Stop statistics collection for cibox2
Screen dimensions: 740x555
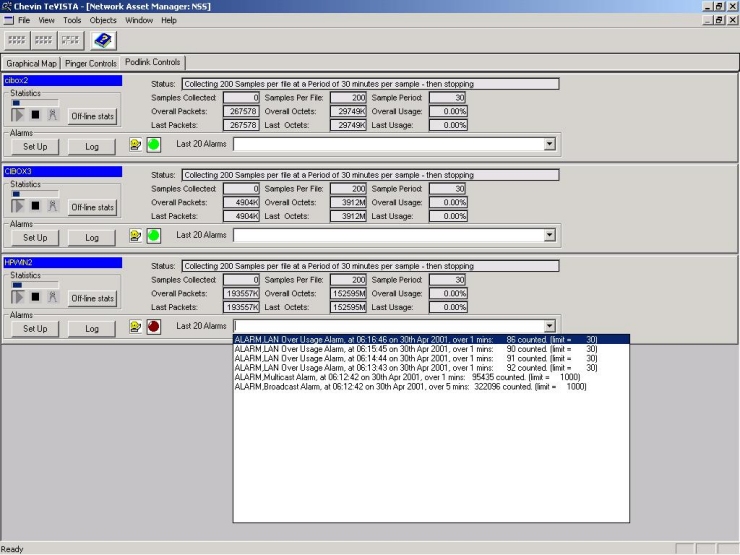pos(35,115)
